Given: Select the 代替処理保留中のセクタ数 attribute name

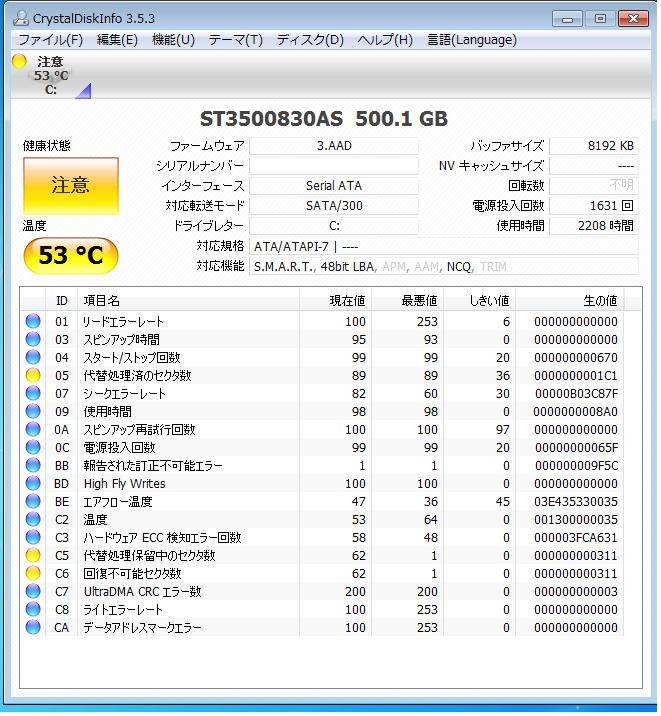Looking at the screenshot, I should (x=149, y=555).
